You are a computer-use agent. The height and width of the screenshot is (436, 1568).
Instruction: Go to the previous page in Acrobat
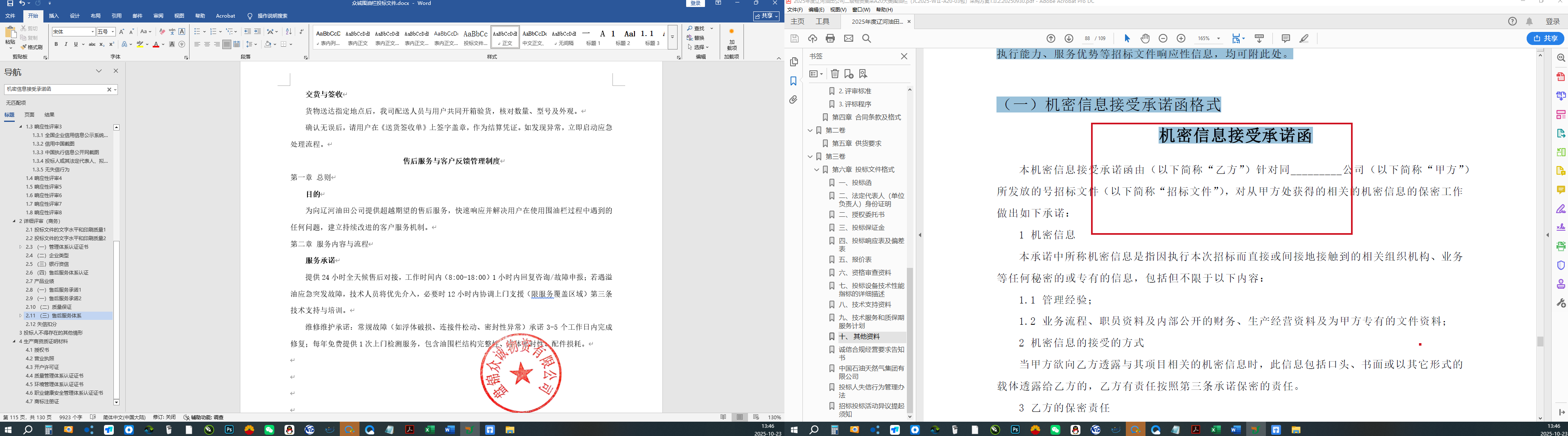1051,38
